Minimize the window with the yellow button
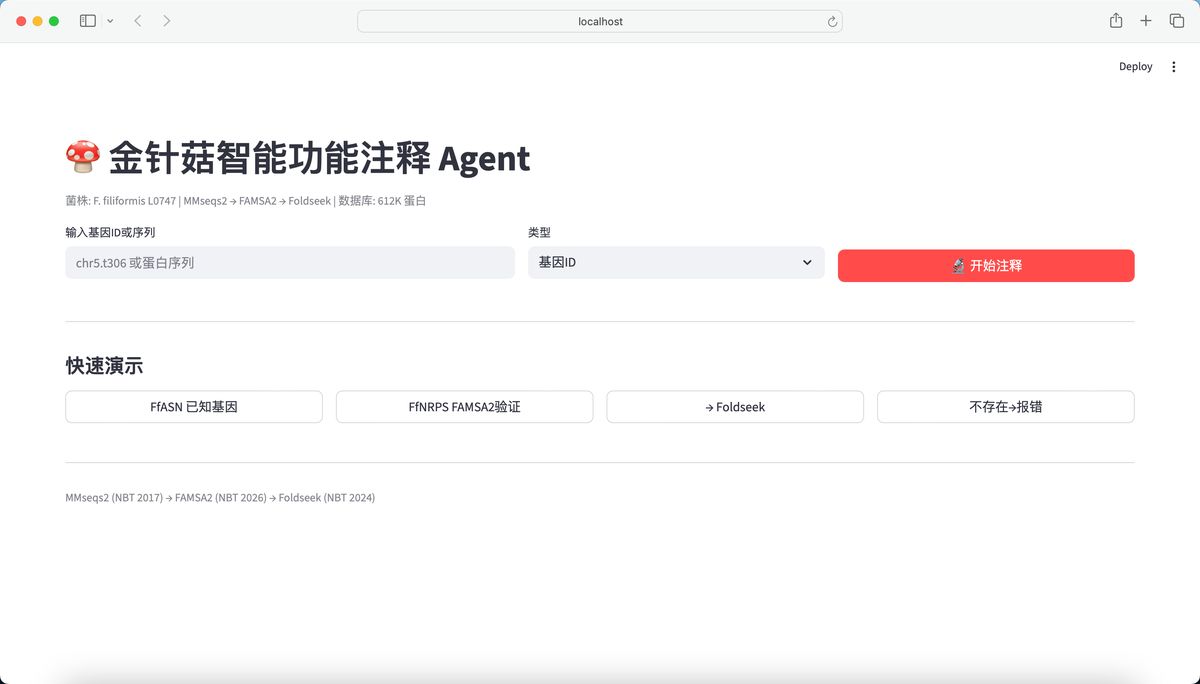 coord(37,21)
